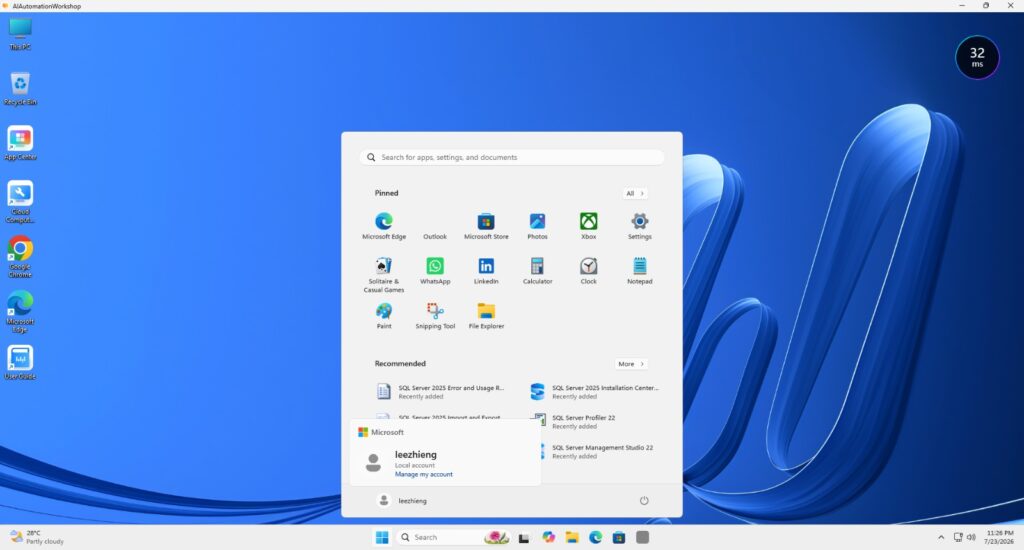Open Microsoft Store from the taskbar
This screenshot has height=550, width=1024.
[619, 537]
